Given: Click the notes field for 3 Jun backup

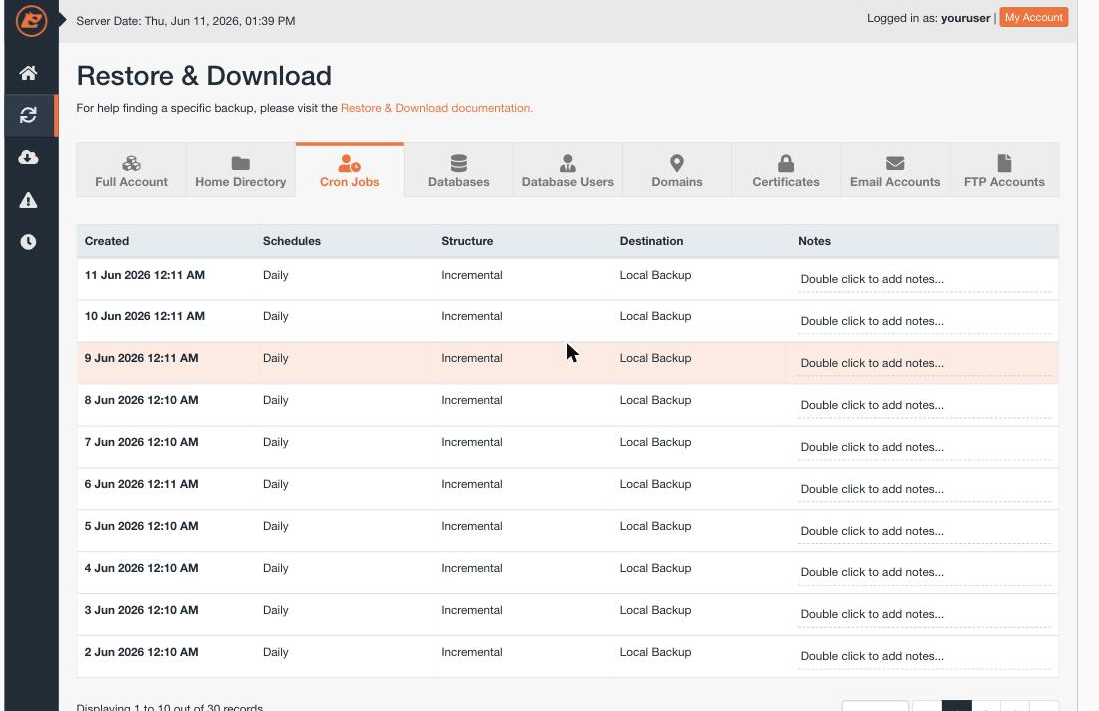Looking at the screenshot, I should coord(924,615).
